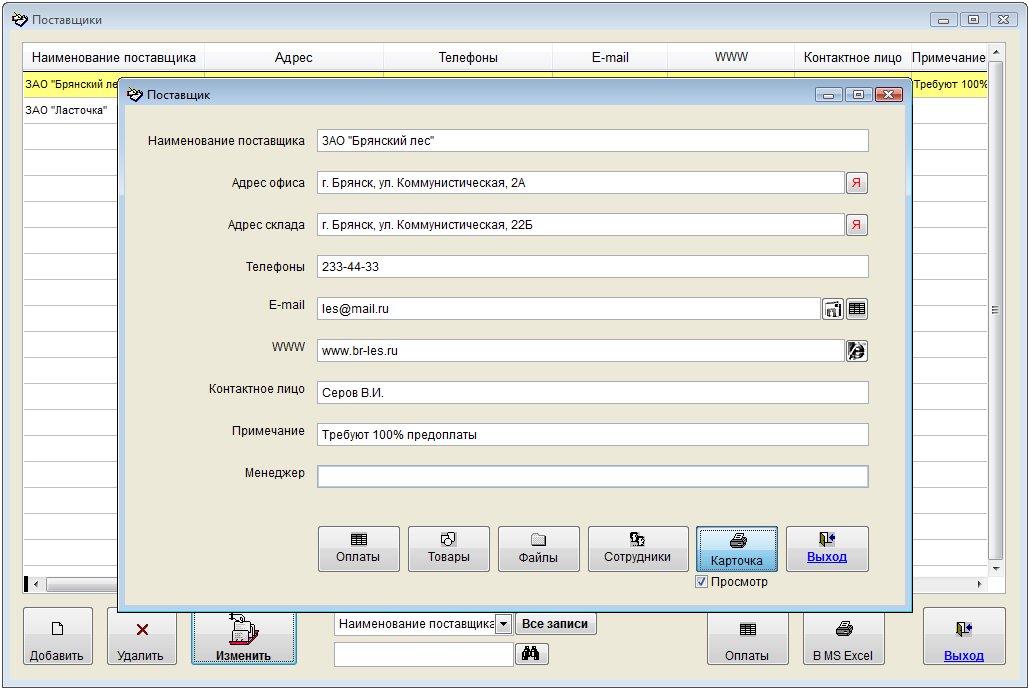Click the horizontal scrollbar right arrow
Viewport: 1029px width, 690px height.
pos(980,584)
